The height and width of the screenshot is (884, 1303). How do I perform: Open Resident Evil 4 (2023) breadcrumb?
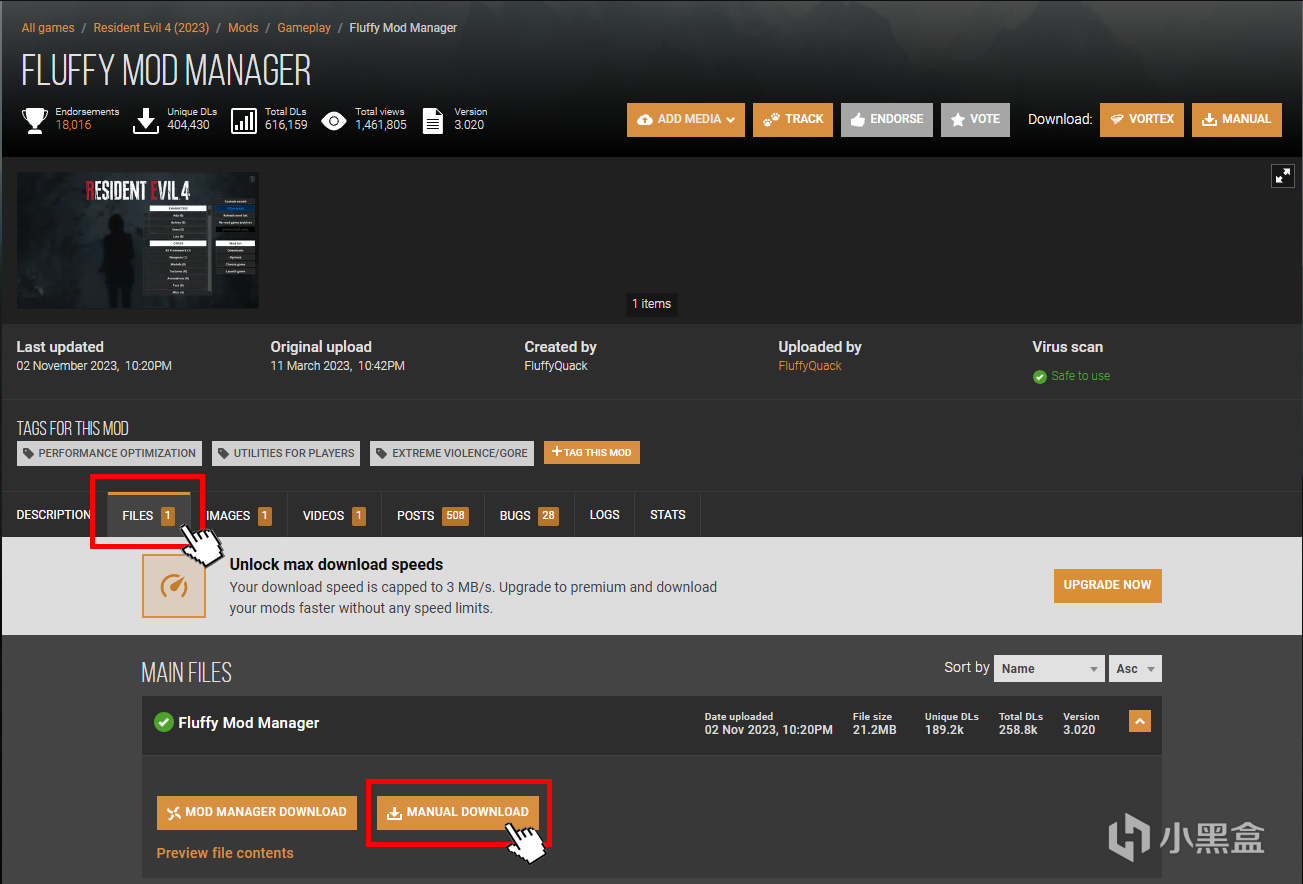pyautogui.click(x=151, y=28)
